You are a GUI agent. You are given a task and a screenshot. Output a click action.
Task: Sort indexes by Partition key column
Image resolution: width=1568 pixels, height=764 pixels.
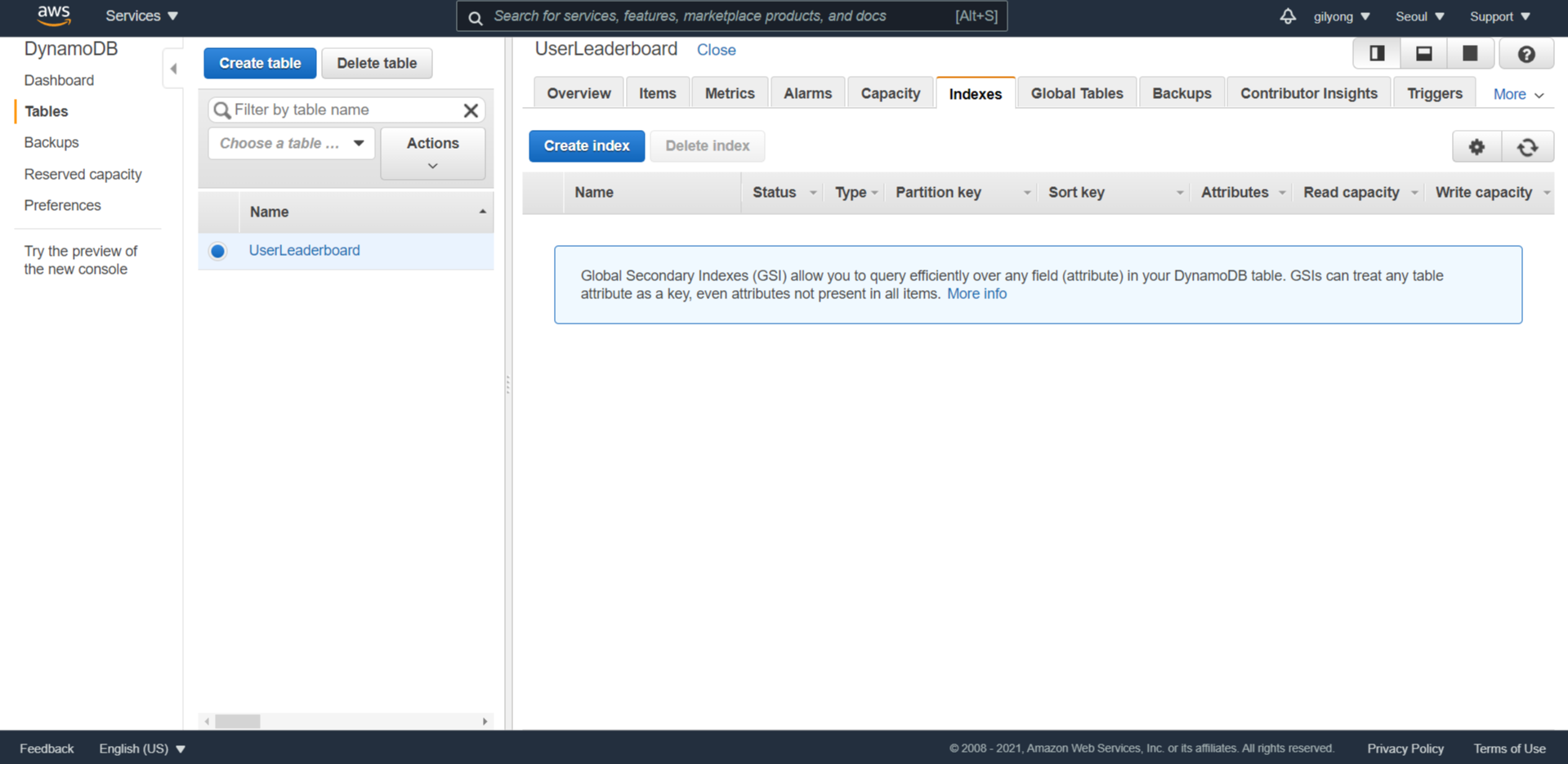click(x=961, y=193)
